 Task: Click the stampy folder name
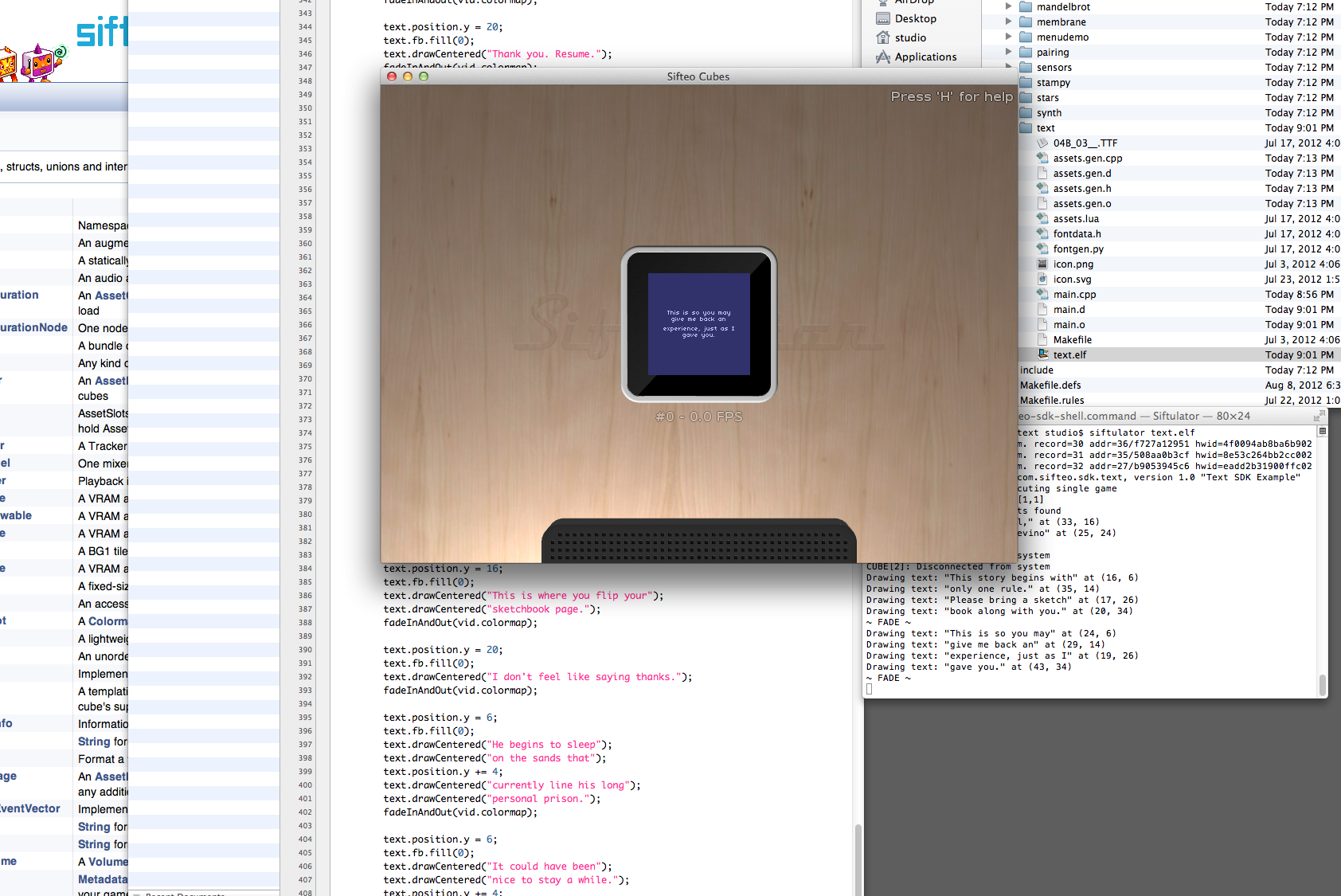coord(1054,82)
